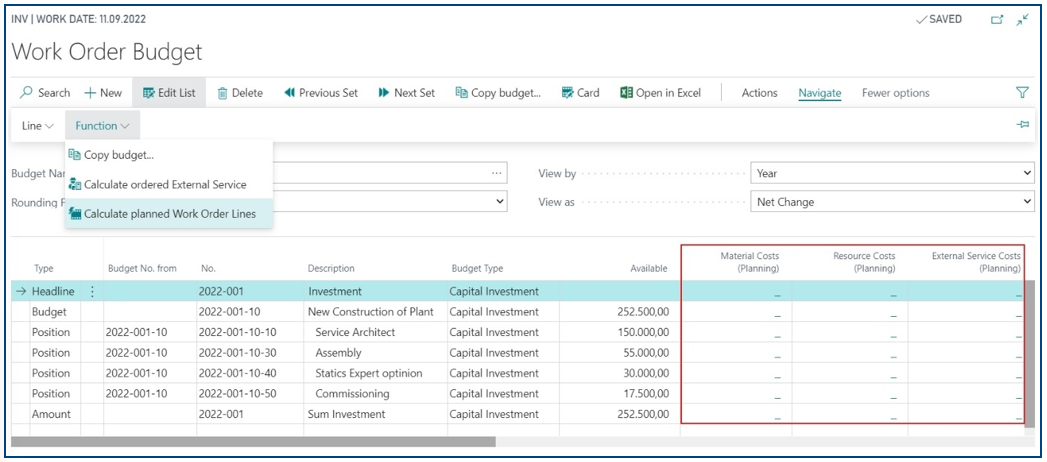Select the Investment description in Headline row
This screenshot has height=462, width=1047.
[375, 291]
